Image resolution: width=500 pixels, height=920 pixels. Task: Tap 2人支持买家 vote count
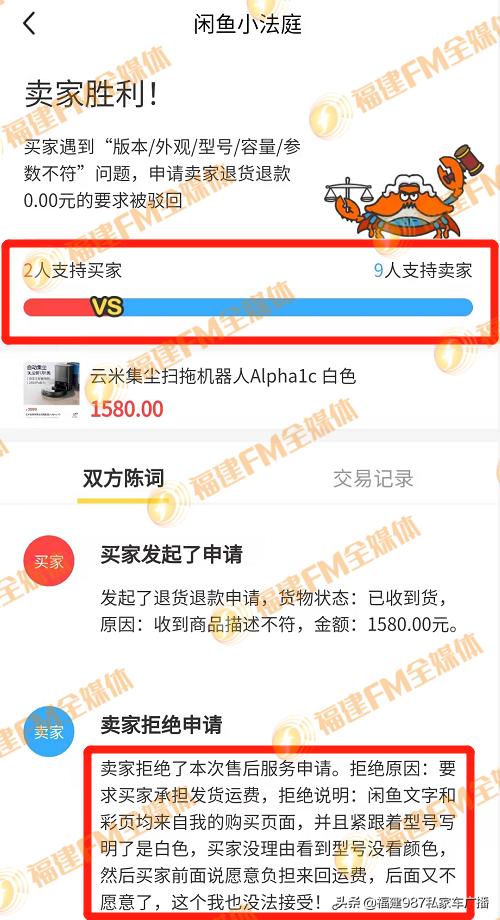tap(73, 270)
